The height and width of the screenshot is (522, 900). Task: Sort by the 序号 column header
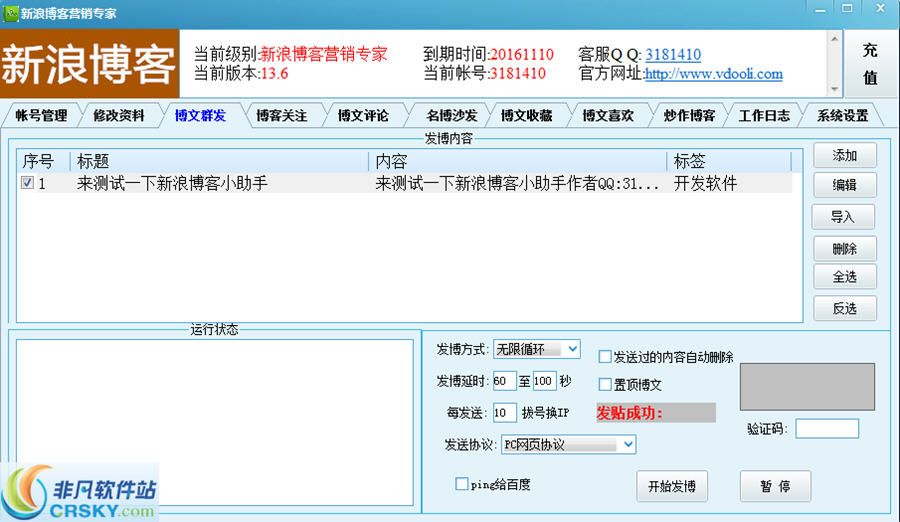pos(43,161)
